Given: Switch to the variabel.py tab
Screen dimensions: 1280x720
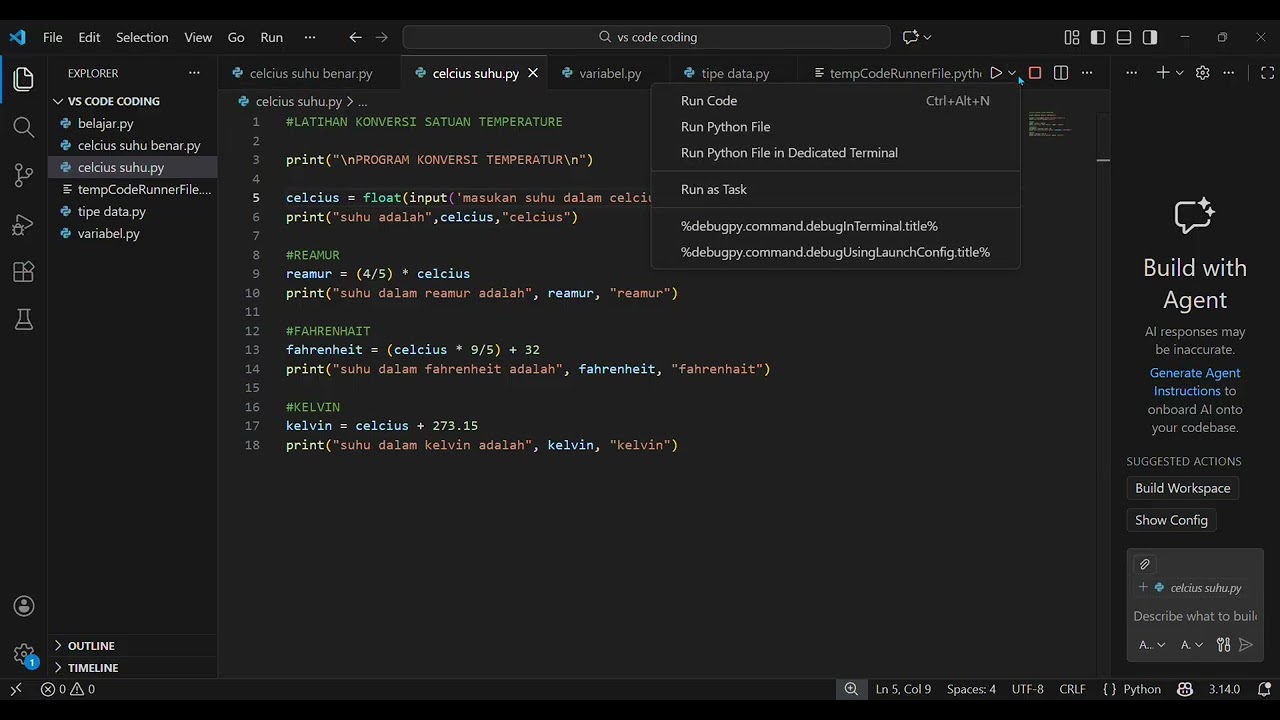Looking at the screenshot, I should coord(610,73).
